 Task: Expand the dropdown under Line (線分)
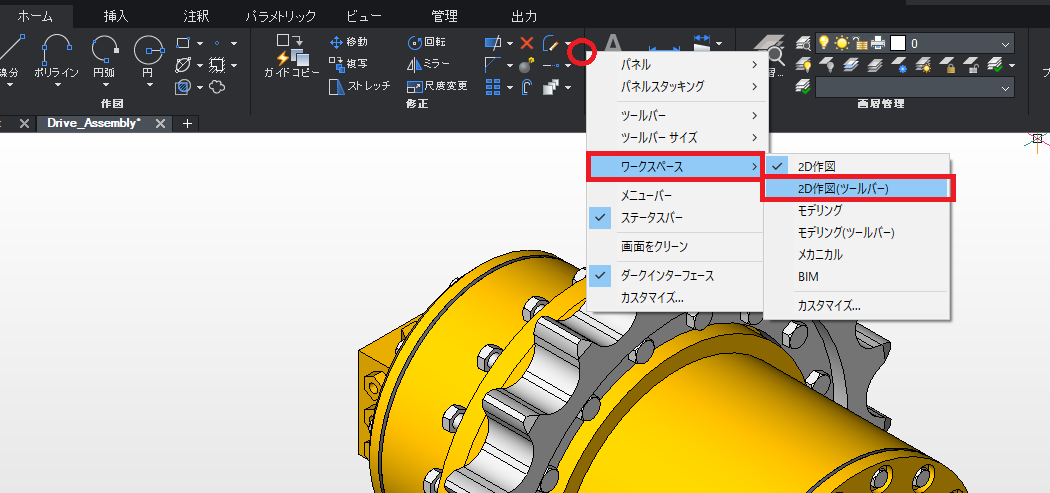click(9, 85)
